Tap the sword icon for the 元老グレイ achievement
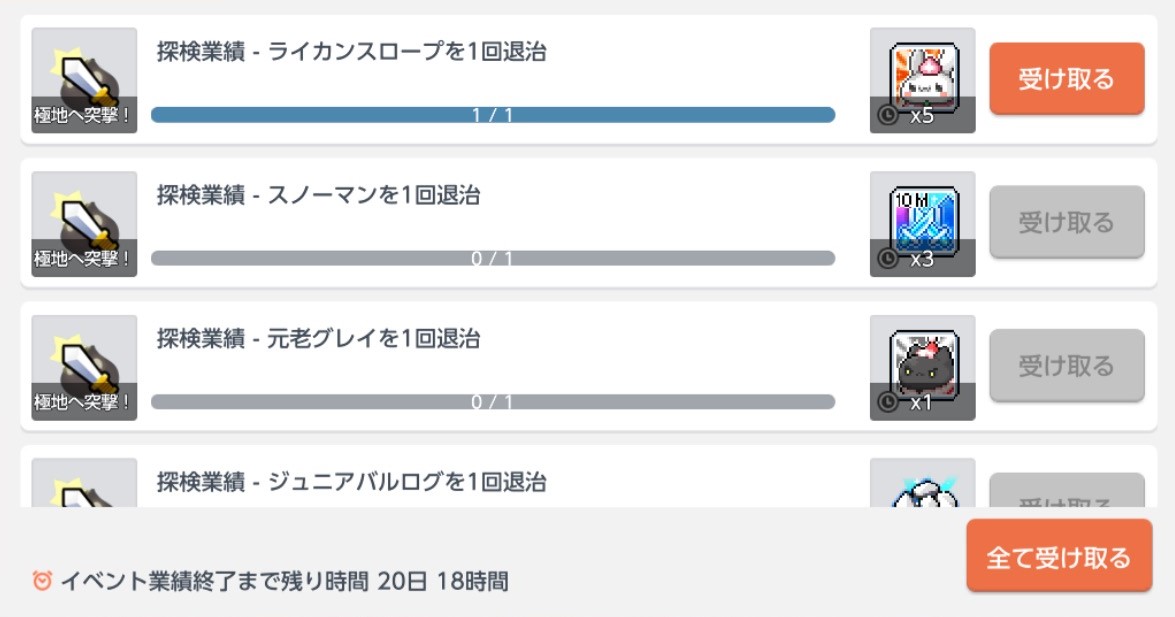 coord(84,367)
